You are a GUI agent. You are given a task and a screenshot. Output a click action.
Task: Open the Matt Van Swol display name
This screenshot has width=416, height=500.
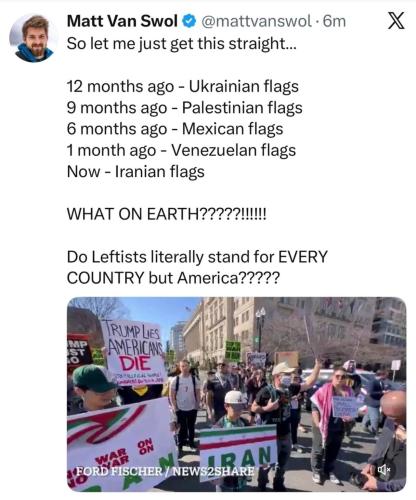click(x=122, y=21)
